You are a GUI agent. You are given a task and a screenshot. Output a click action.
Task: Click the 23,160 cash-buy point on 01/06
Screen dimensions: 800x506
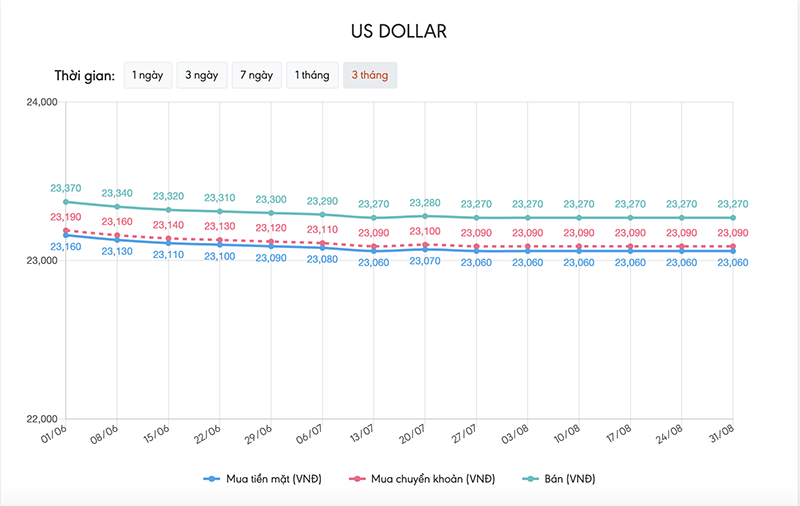(x=66, y=235)
